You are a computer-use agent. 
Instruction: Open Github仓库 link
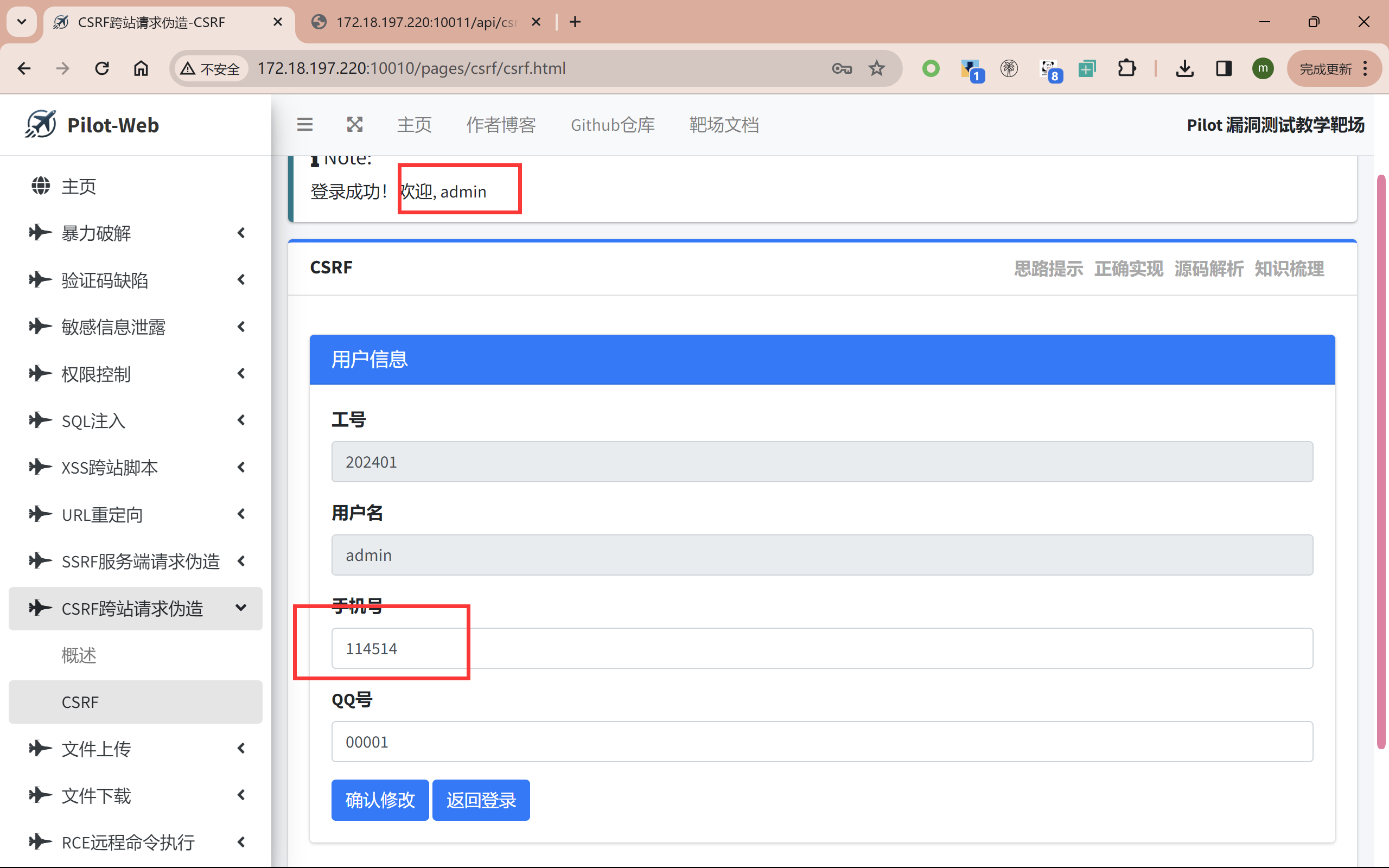[613, 125]
